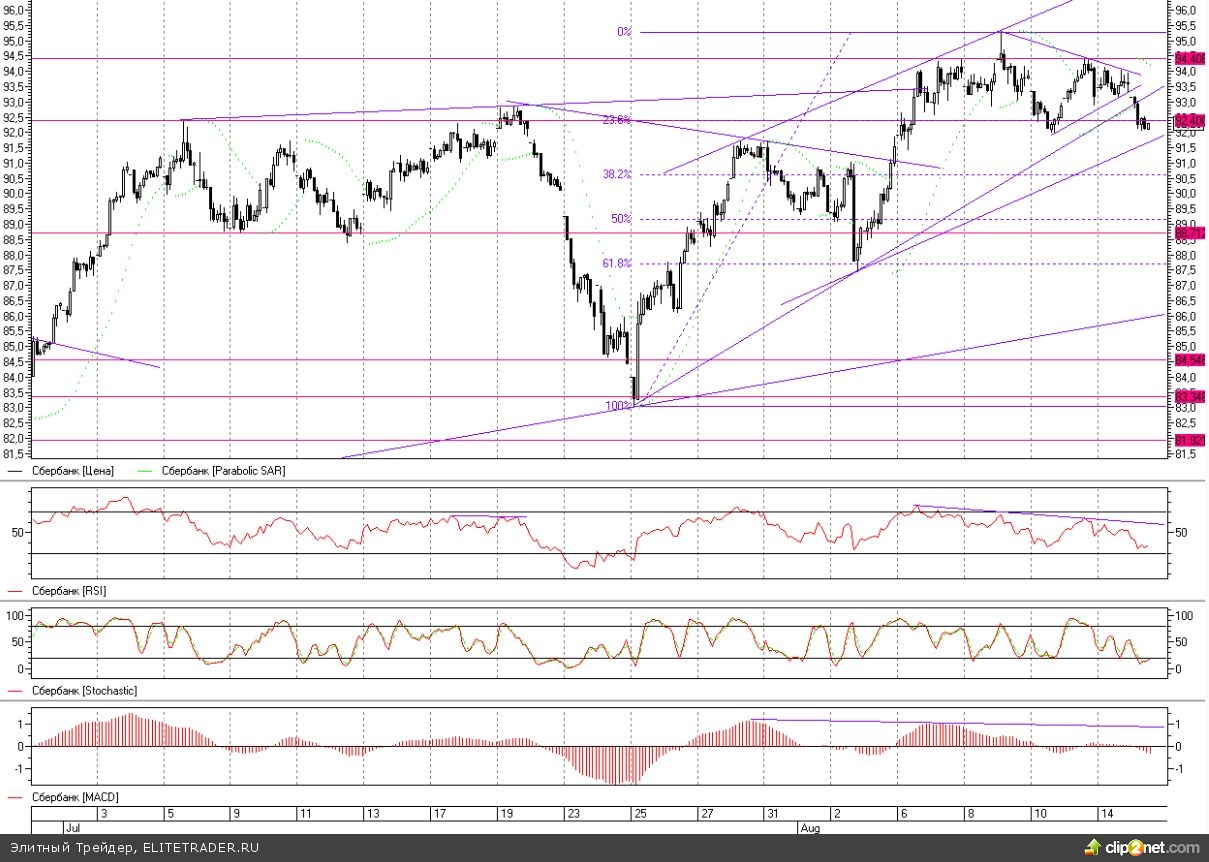Click the 100% Fibonacci level label
The image size is (1209, 862).
618,406
